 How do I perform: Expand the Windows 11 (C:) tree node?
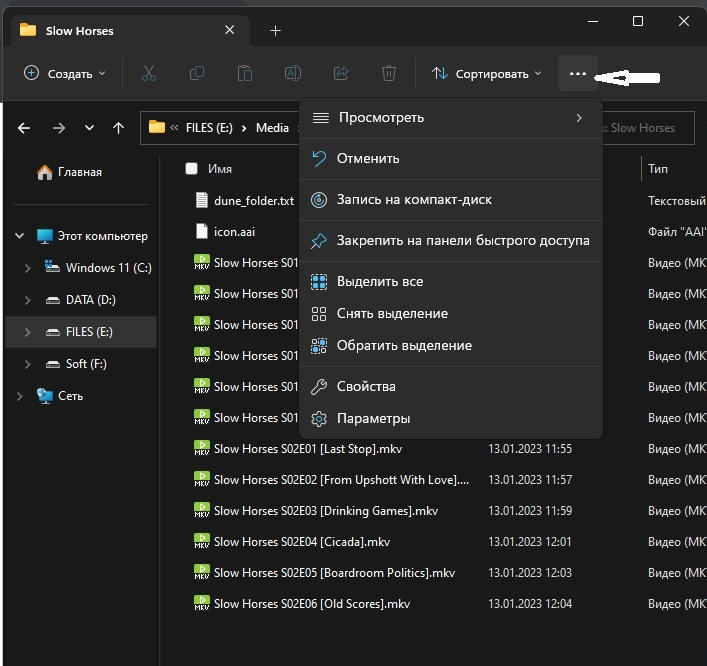(27, 268)
